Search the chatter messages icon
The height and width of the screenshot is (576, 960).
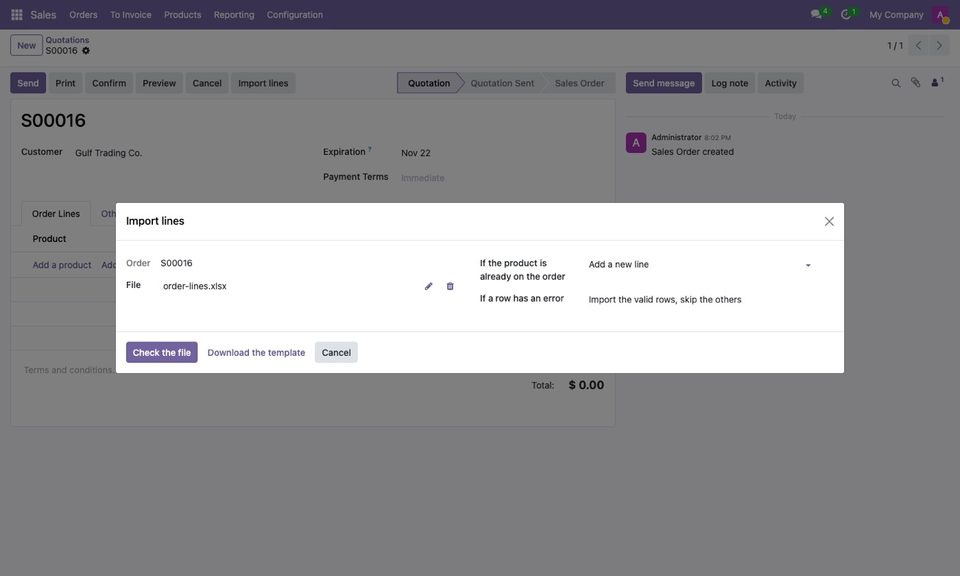[896, 83]
